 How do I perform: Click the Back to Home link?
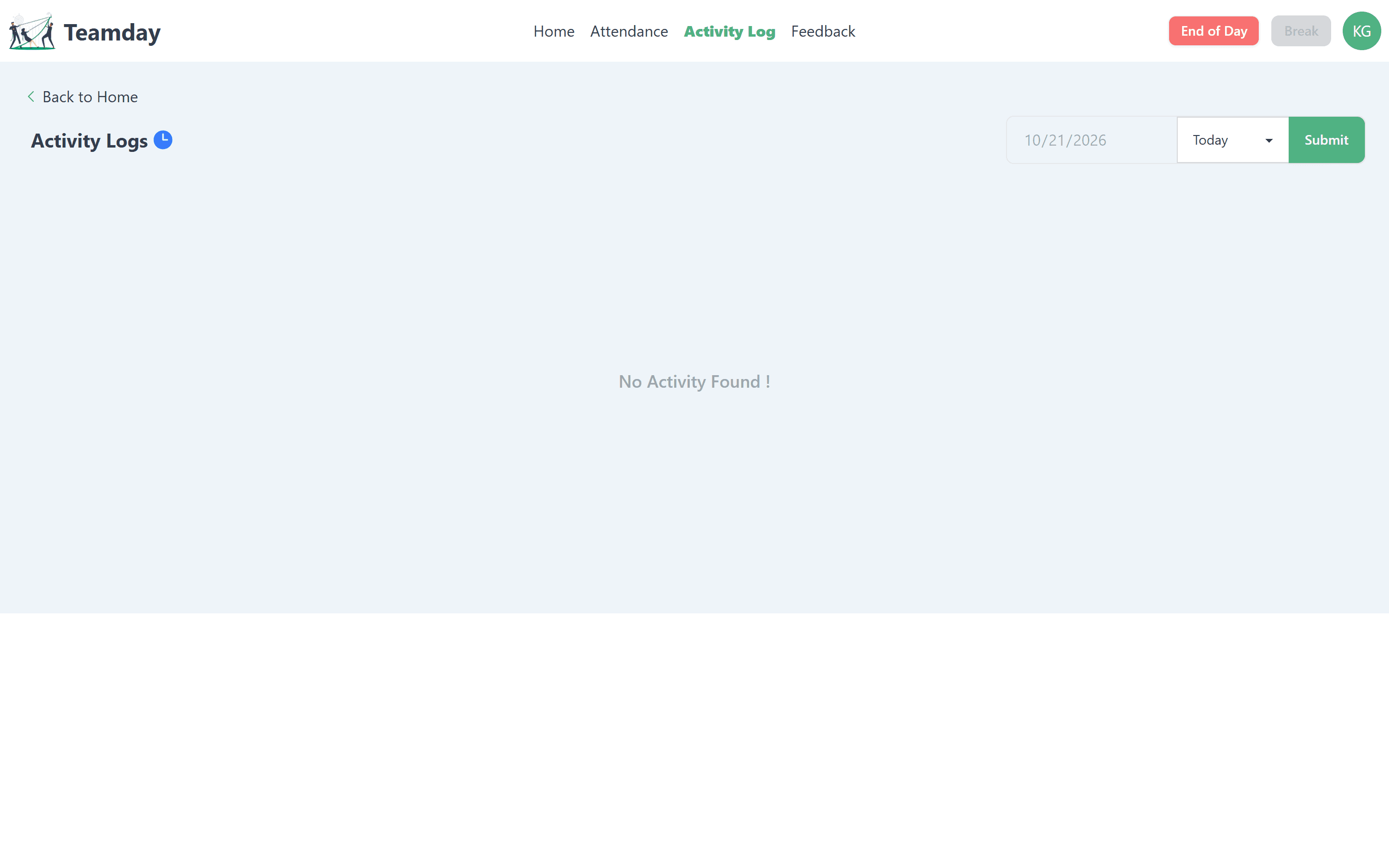click(x=83, y=96)
